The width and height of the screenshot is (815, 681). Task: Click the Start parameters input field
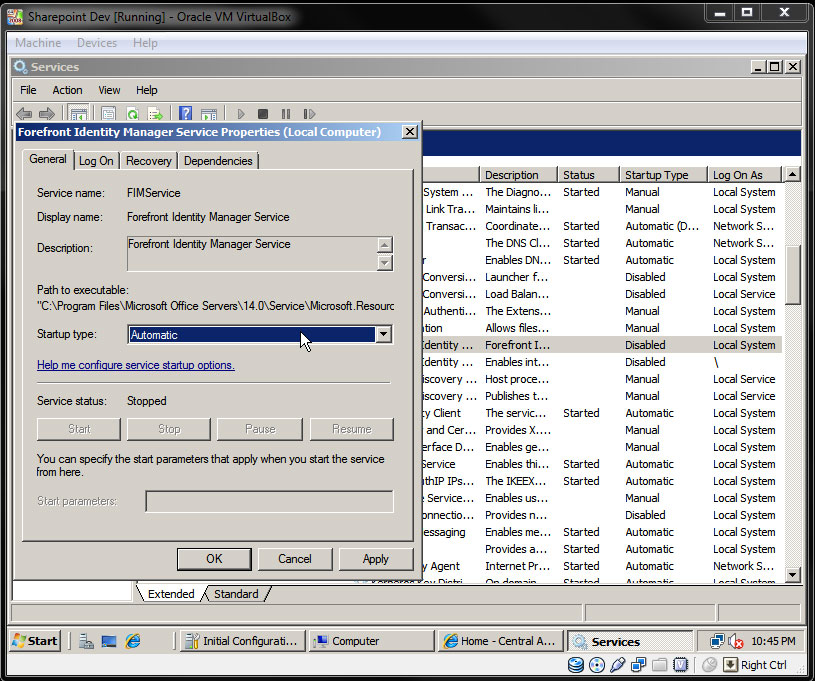pos(269,501)
